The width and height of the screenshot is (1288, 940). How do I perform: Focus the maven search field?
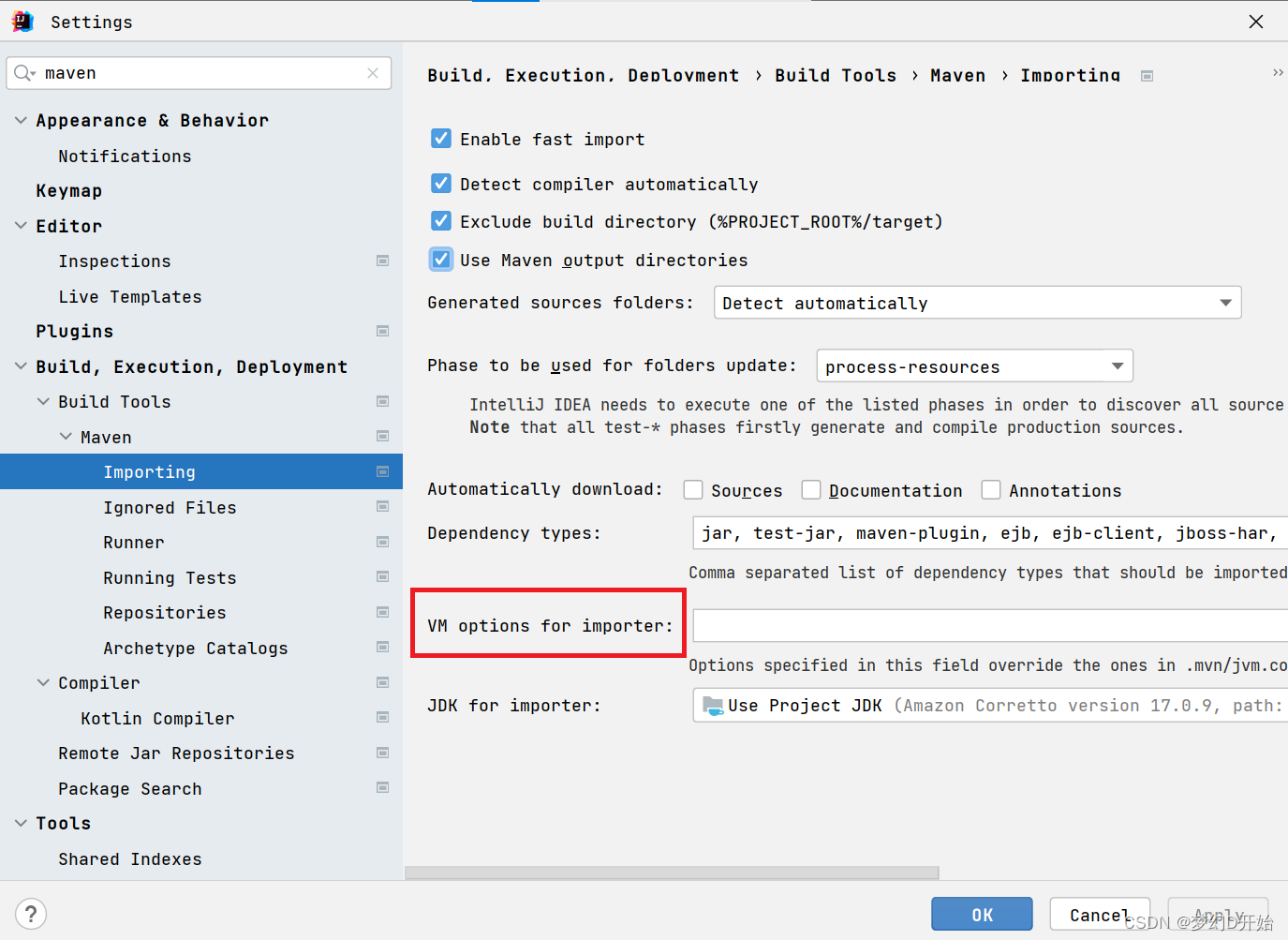[199, 73]
